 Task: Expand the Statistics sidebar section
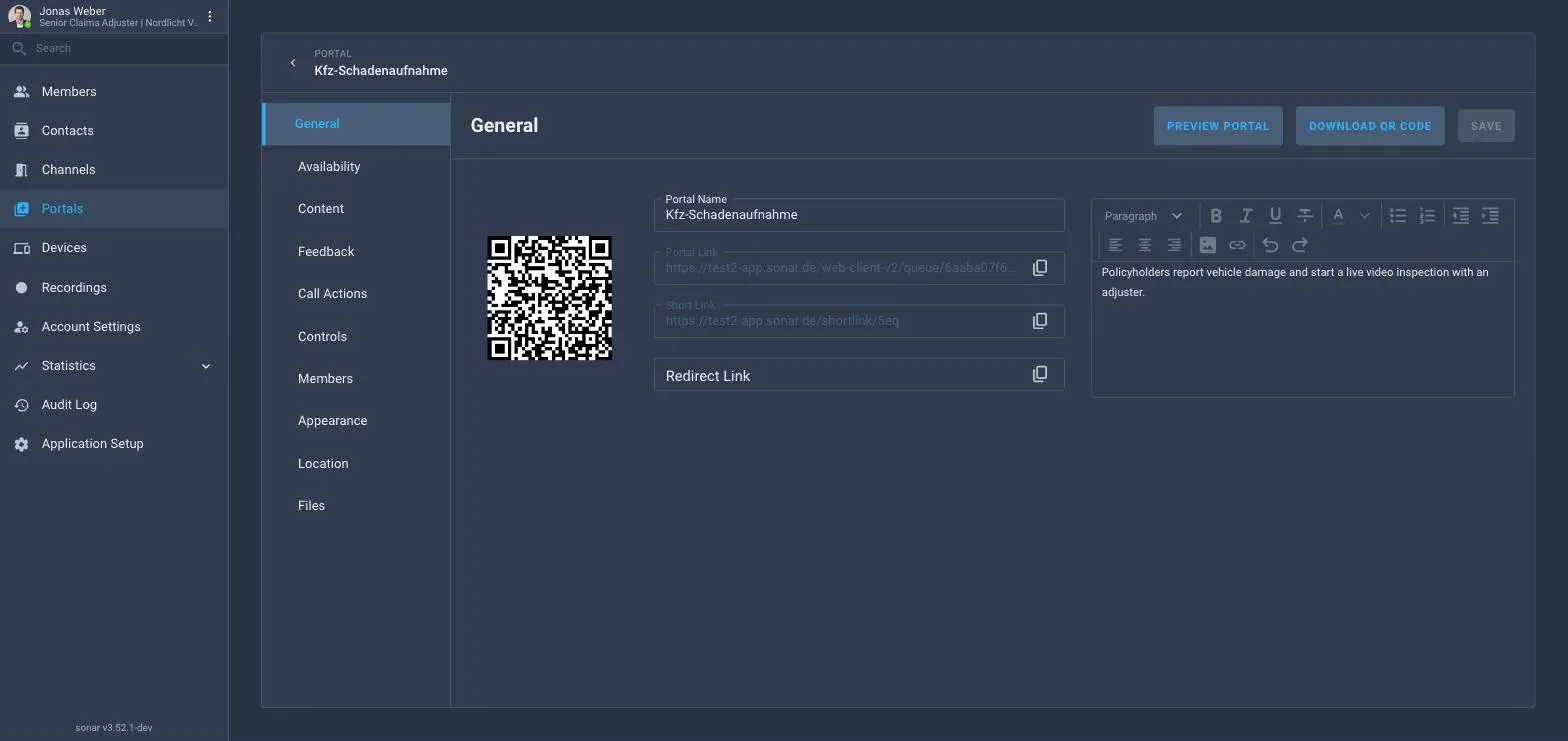coord(206,366)
